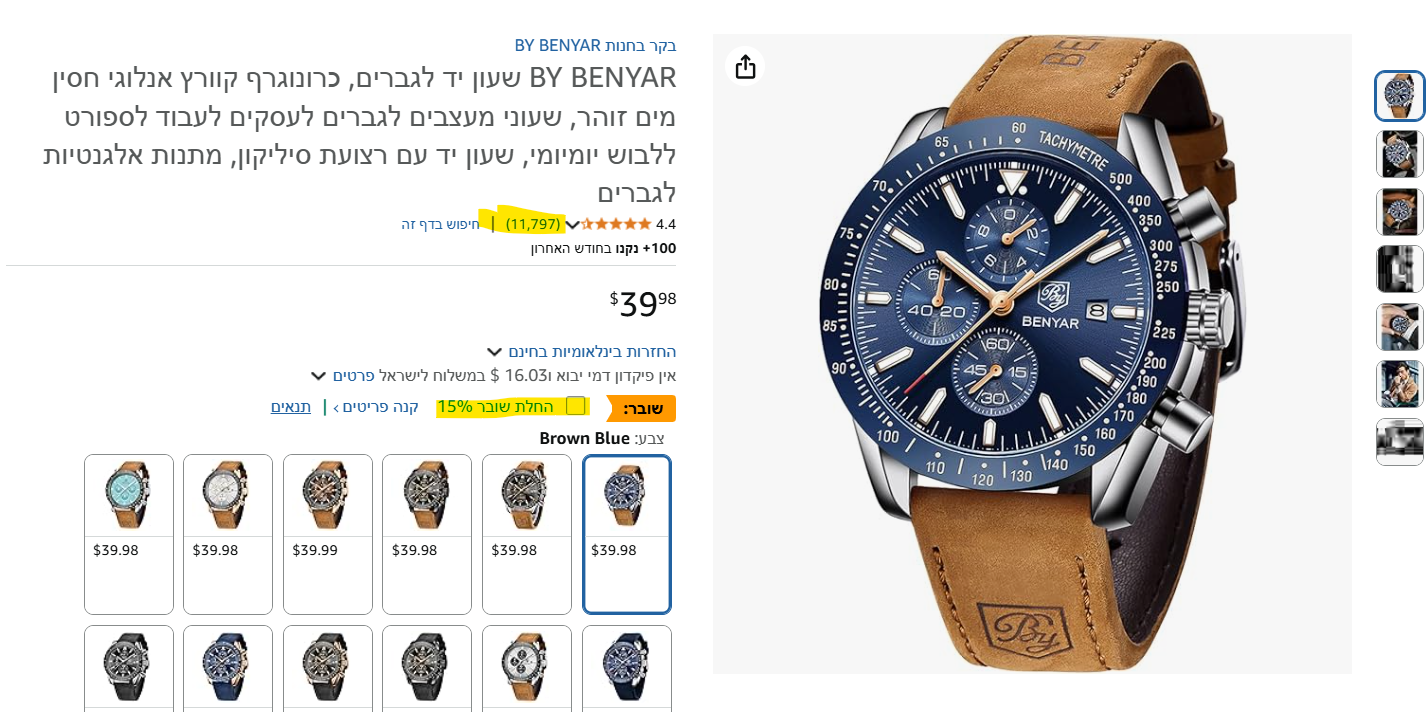
Task: Click the main watch product image
Action: point(1032,353)
